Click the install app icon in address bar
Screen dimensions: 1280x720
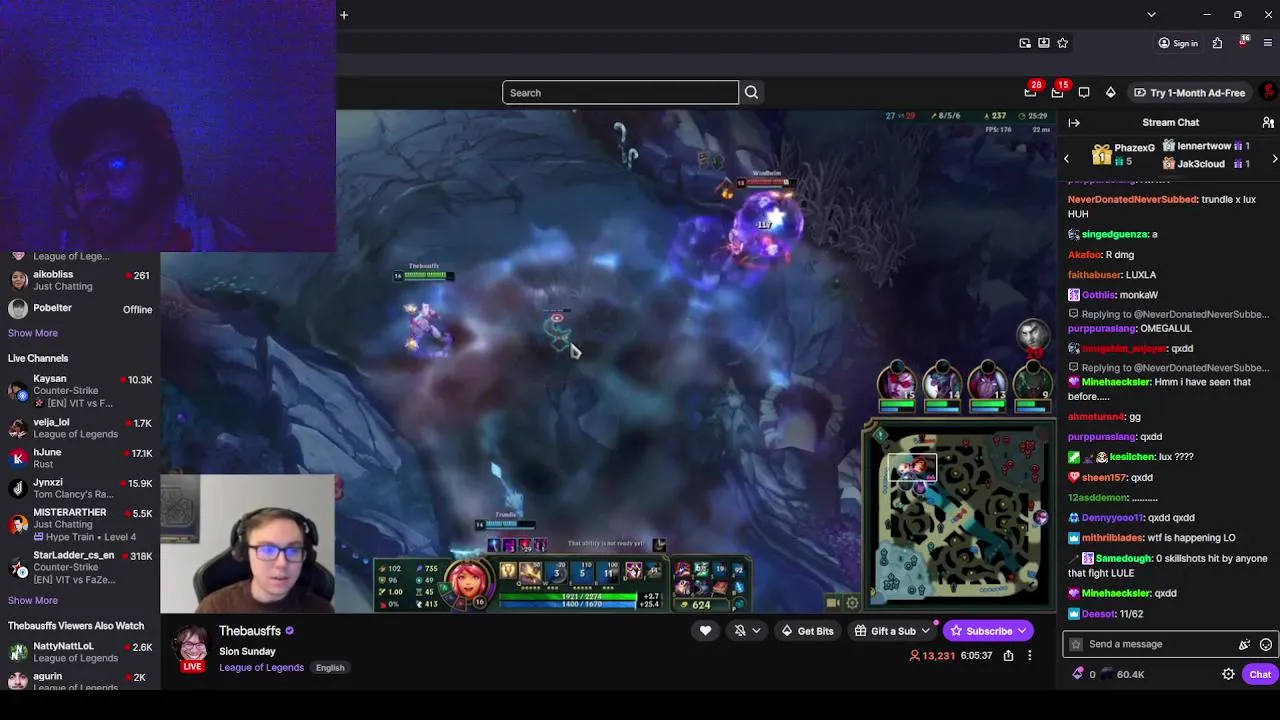(1044, 43)
